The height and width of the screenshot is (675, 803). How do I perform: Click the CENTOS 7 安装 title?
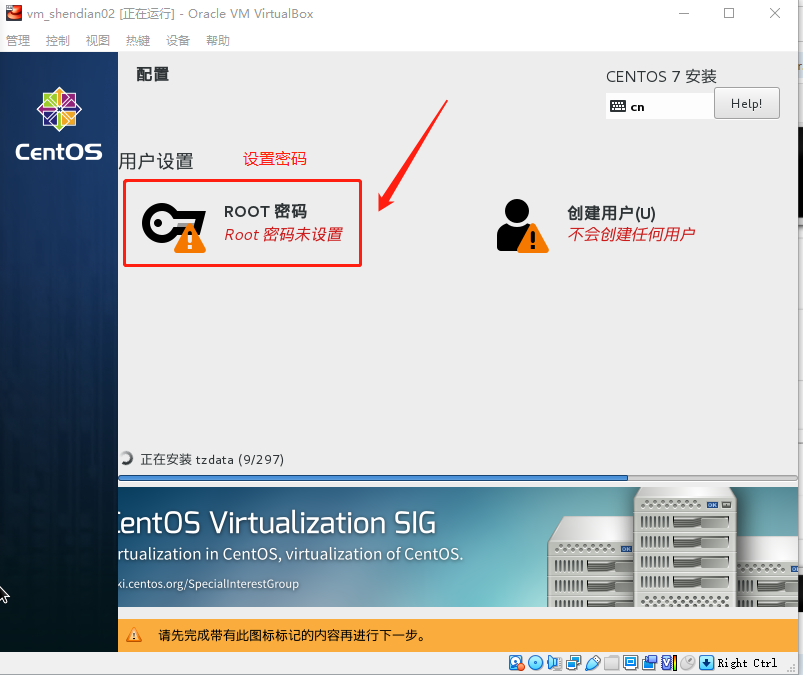[661, 76]
